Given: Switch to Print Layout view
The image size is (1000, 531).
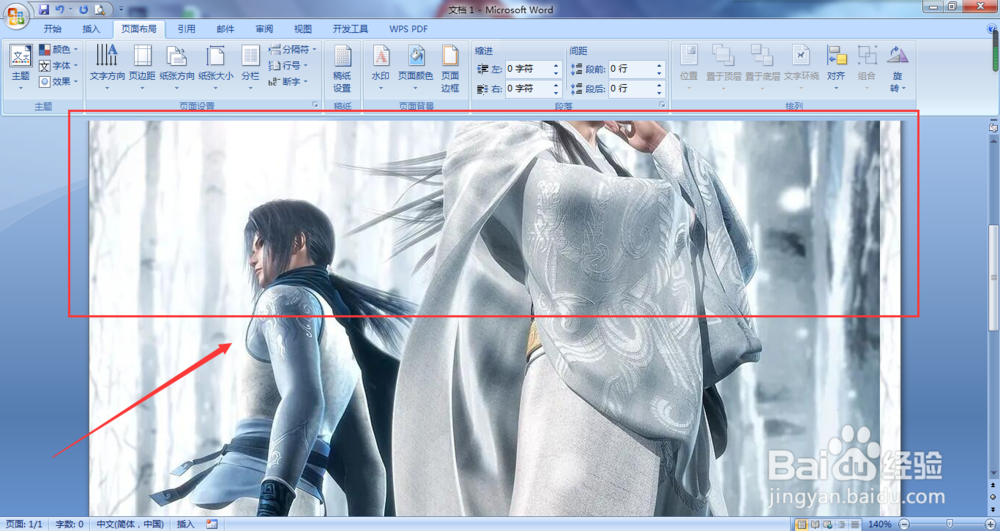Looking at the screenshot, I should tap(802, 524).
